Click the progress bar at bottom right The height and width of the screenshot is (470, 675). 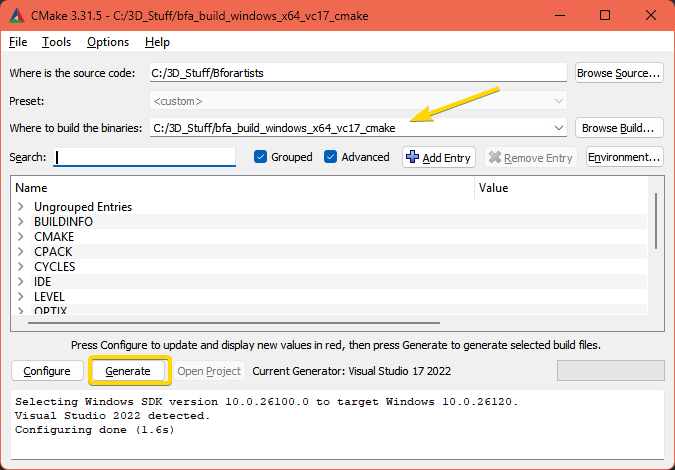pos(611,371)
